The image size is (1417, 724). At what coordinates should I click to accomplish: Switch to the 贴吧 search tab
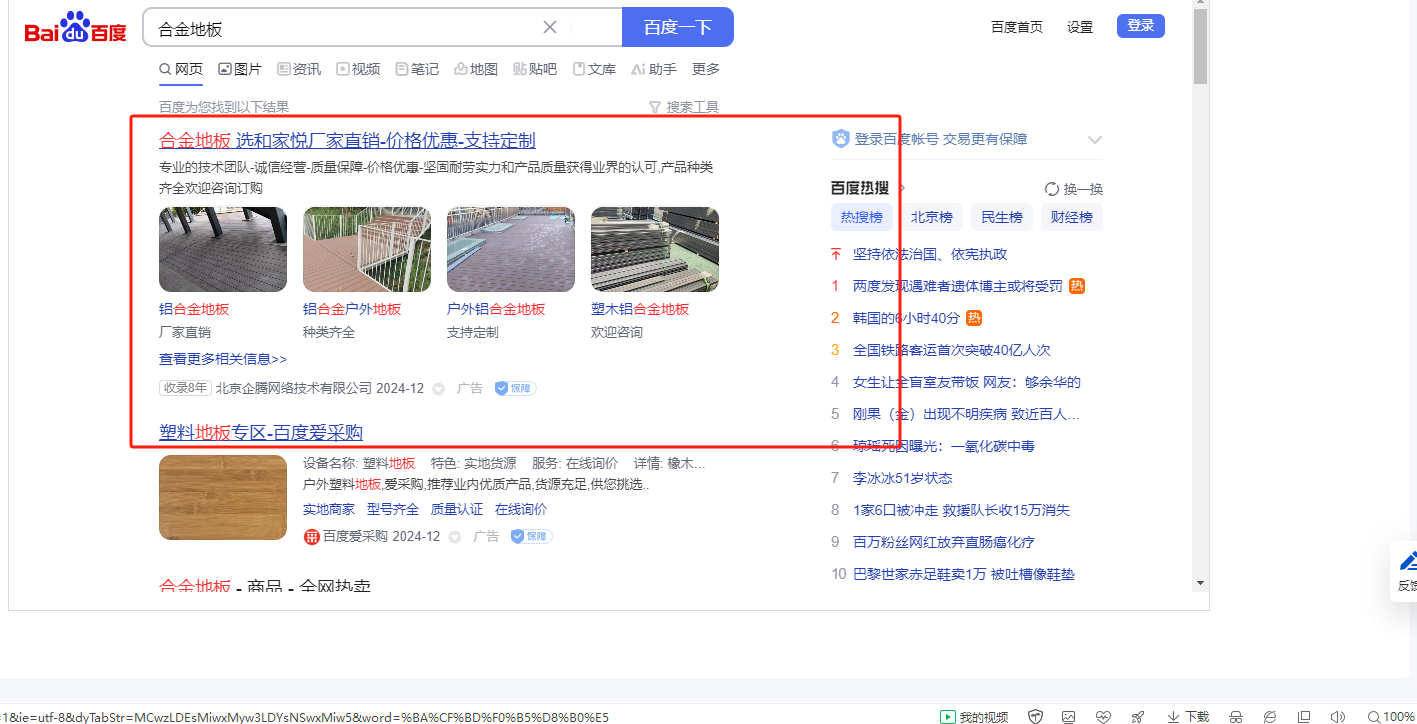point(535,69)
